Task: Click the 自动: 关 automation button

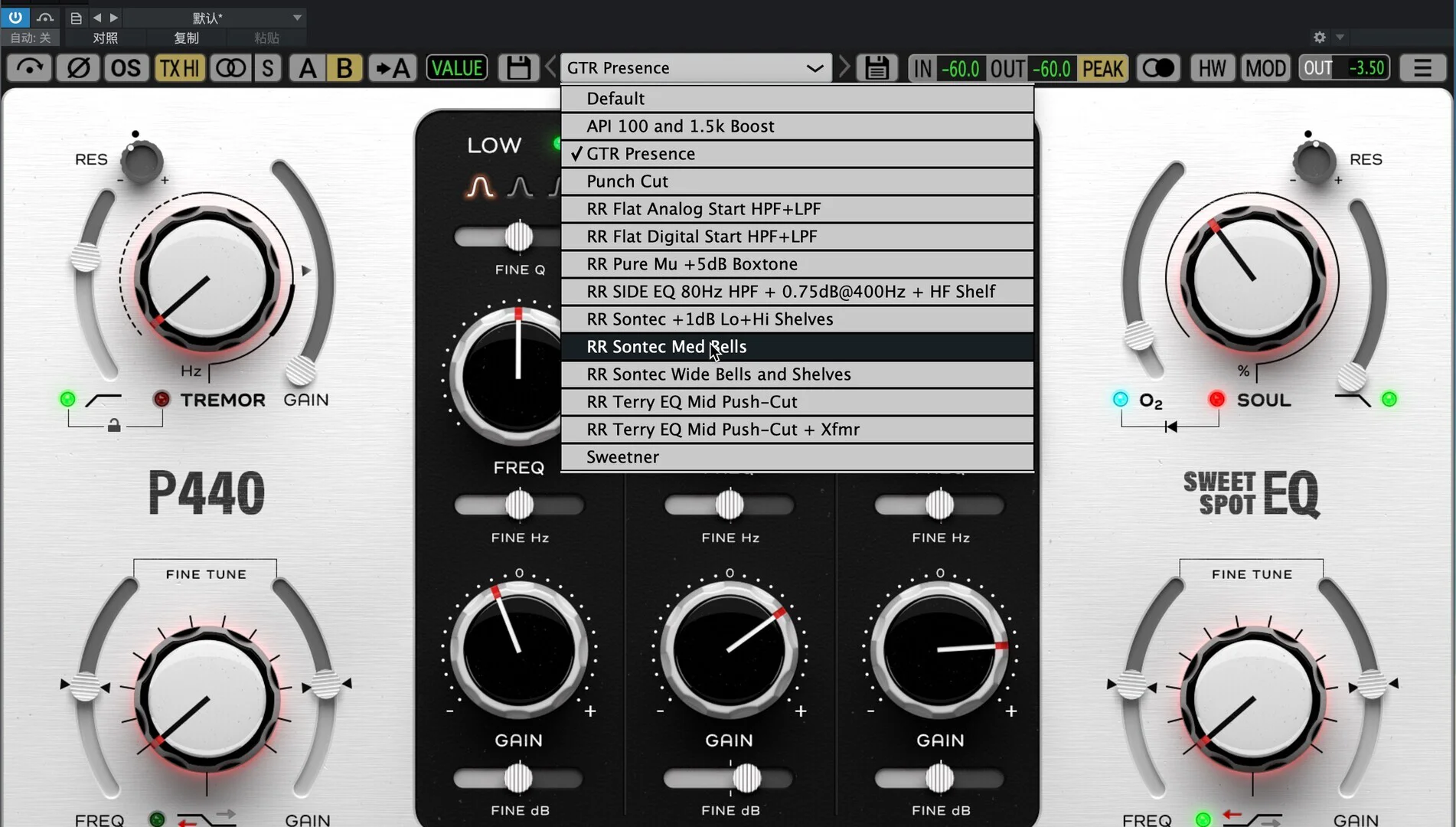Action: (x=31, y=38)
